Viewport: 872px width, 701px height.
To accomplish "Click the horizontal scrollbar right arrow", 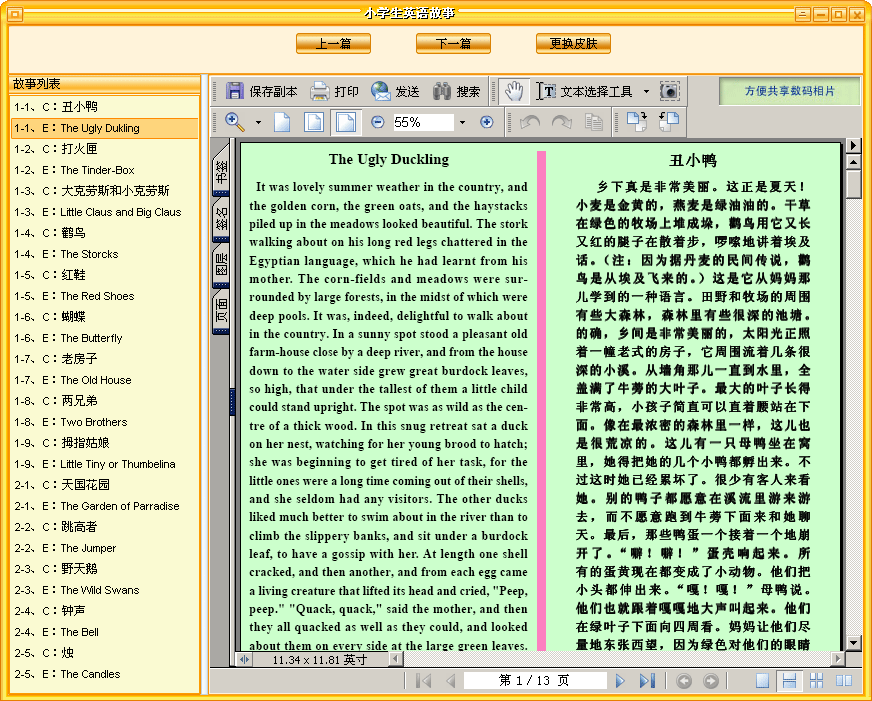I will (838, 659).
